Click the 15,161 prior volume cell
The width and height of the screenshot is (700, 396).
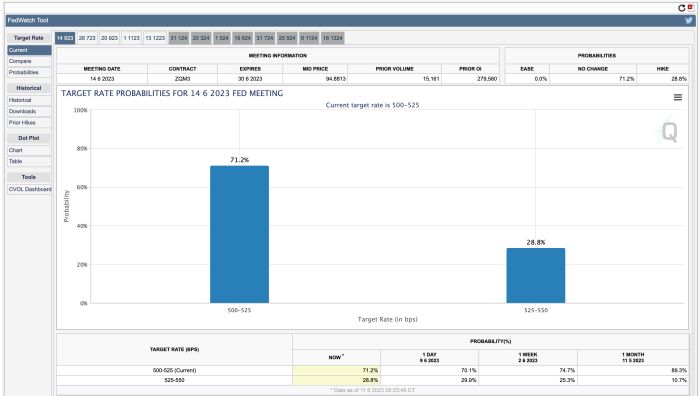coord(395,79)
